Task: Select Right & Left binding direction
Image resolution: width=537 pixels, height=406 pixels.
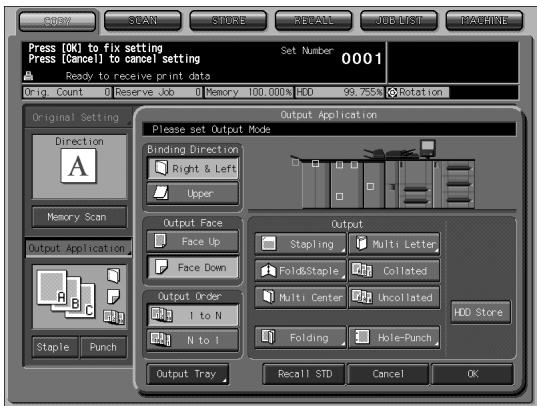Action: tap(193, 169)
